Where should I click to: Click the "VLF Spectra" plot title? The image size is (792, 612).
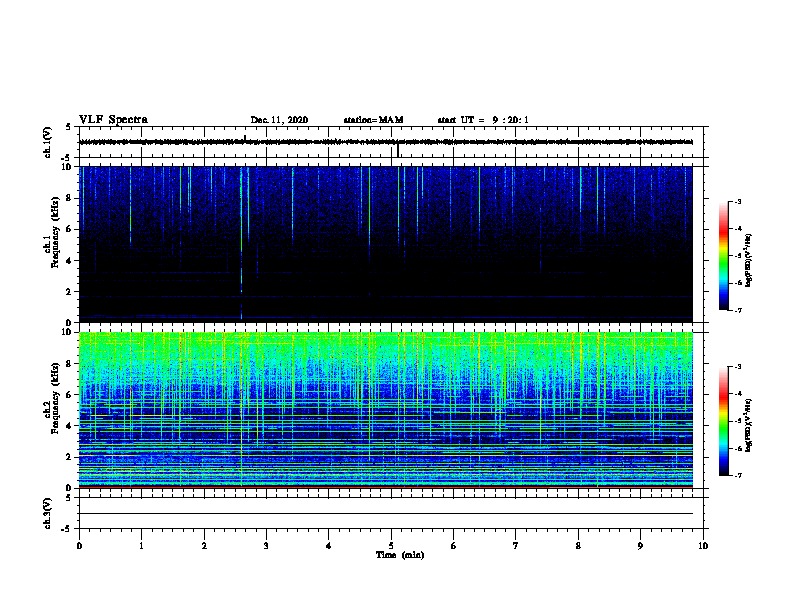click(x=113, y=120)
